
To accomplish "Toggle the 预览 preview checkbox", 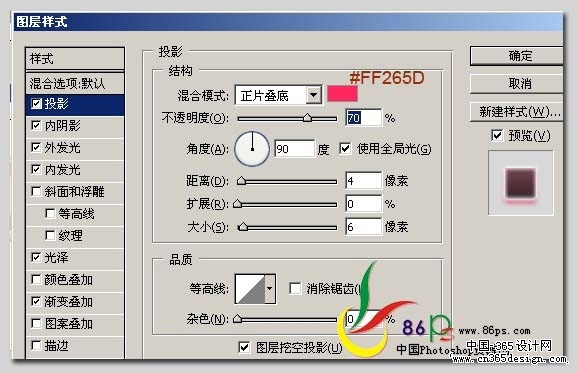I will tap(497, 135).
